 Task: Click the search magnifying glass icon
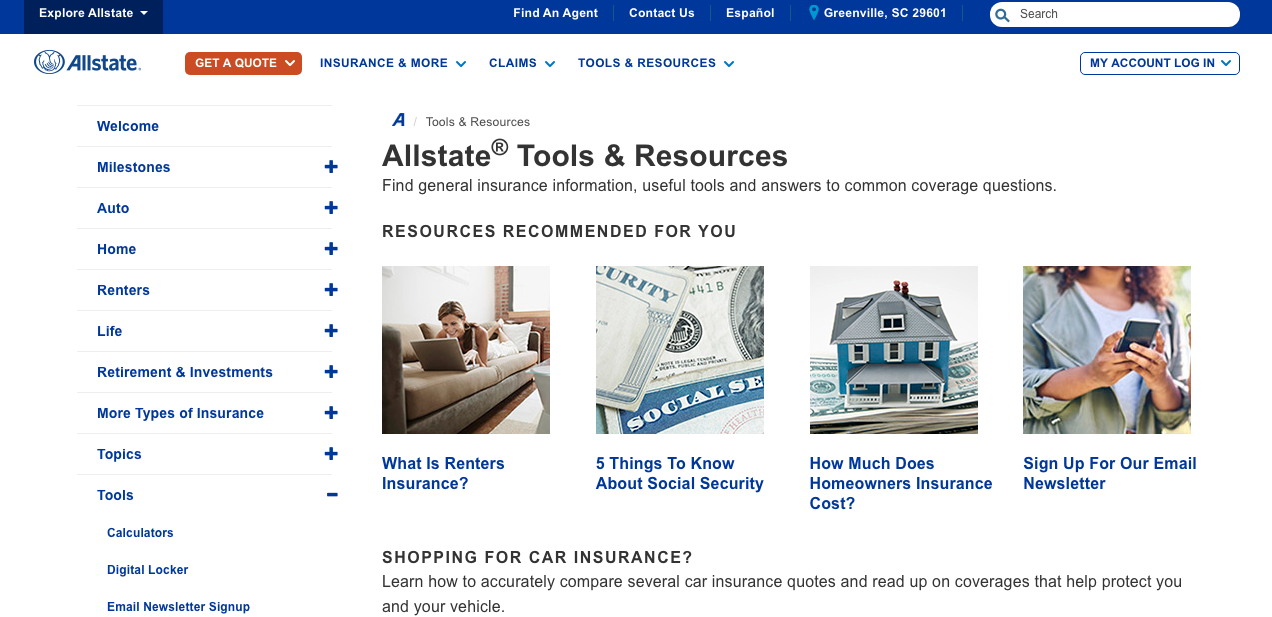[x=1001, y=14]
